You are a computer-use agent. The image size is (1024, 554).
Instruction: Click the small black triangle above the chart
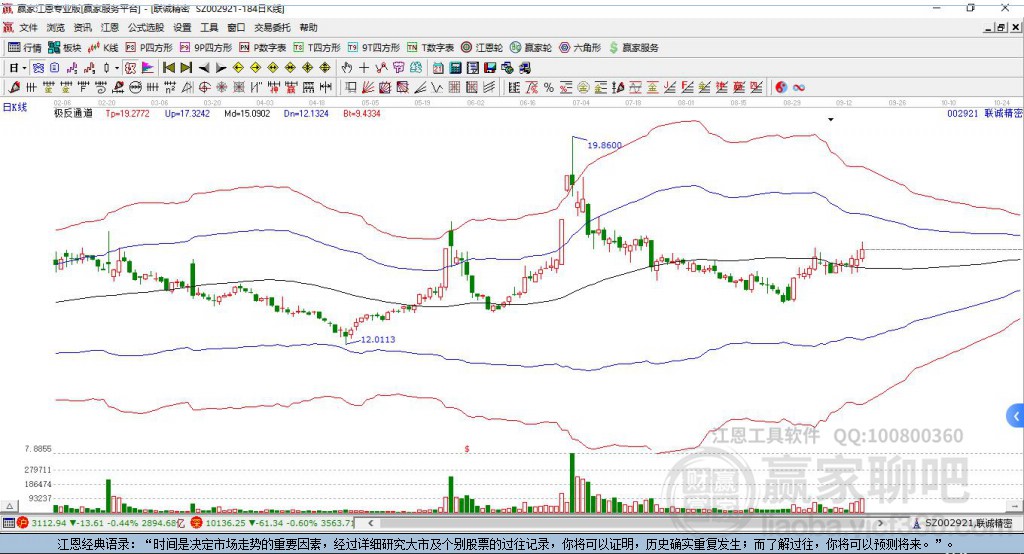831,120
